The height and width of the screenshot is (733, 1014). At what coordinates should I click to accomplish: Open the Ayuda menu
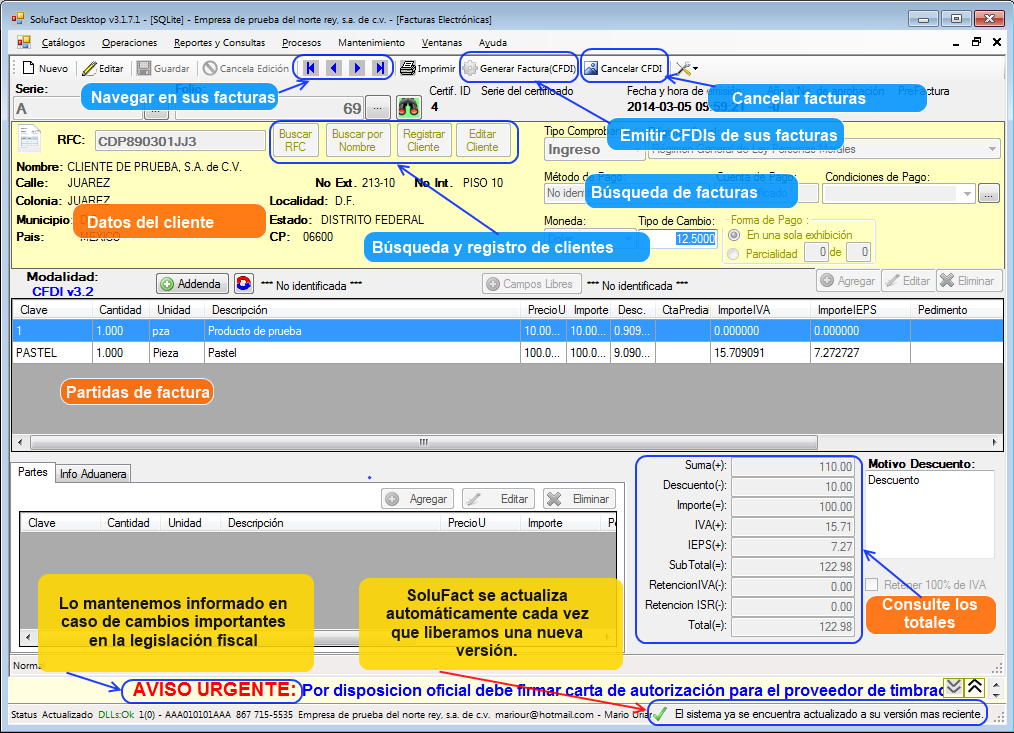coord(493,43)
